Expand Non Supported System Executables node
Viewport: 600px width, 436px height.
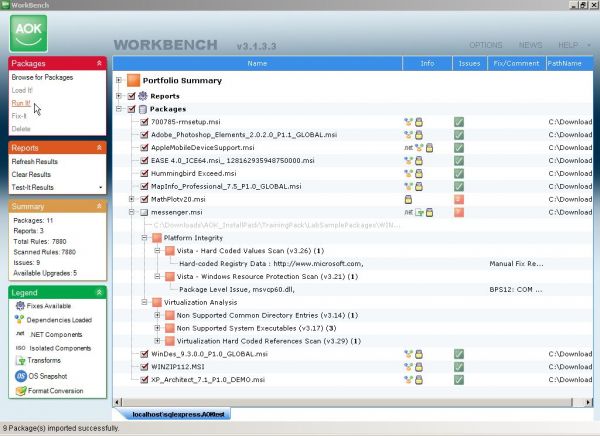pyautogui.click(x=157, y=328)
